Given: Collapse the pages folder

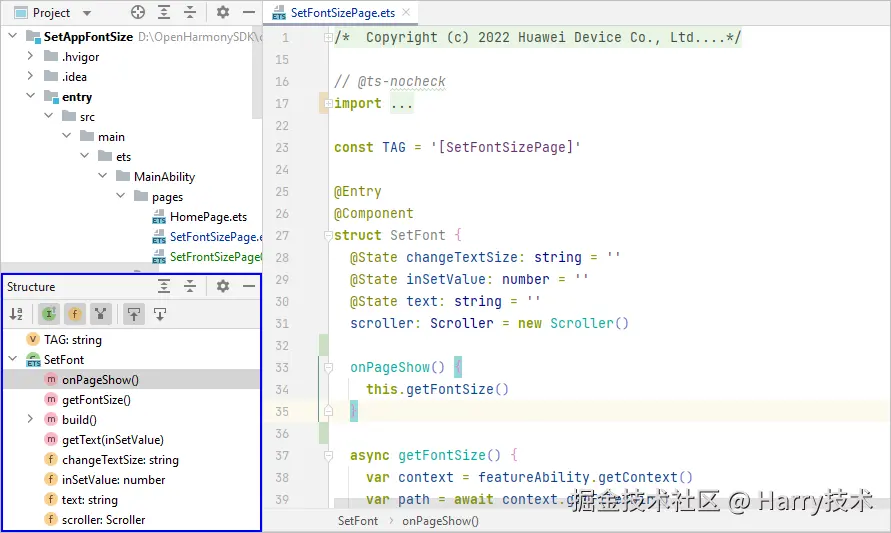Looking at the screenshot, I should [120, 196].
